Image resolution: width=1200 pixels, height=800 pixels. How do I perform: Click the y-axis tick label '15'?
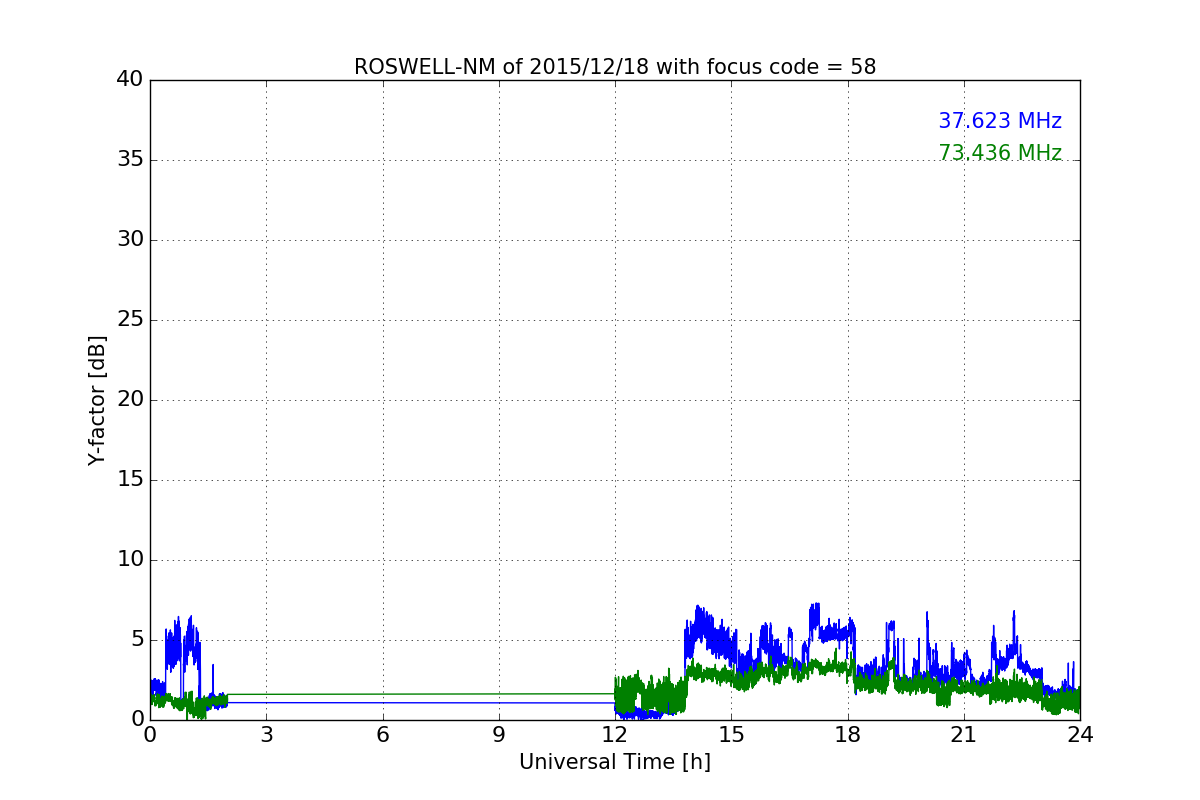click(x=130, y=480)
